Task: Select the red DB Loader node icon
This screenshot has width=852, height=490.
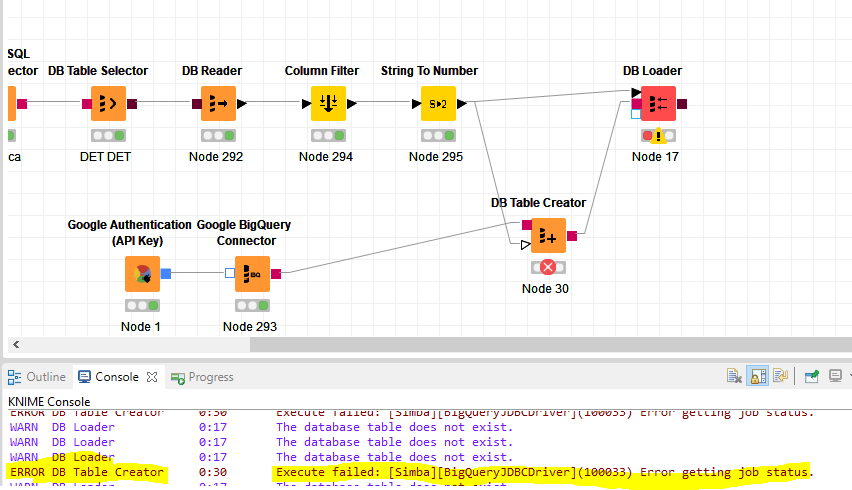Action: click(659, 104)
